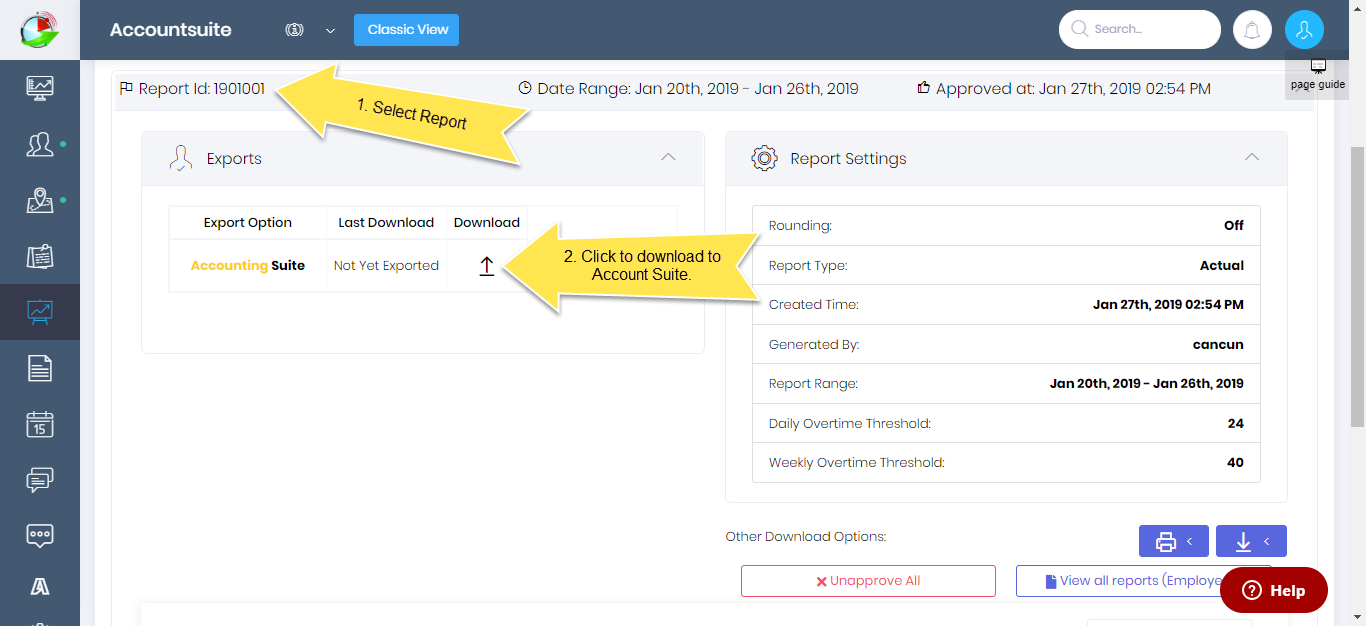Open the download options dropdown
Image resolution: width=1366 pixels, height=626 pixels.
click(x=1251, y=541)
